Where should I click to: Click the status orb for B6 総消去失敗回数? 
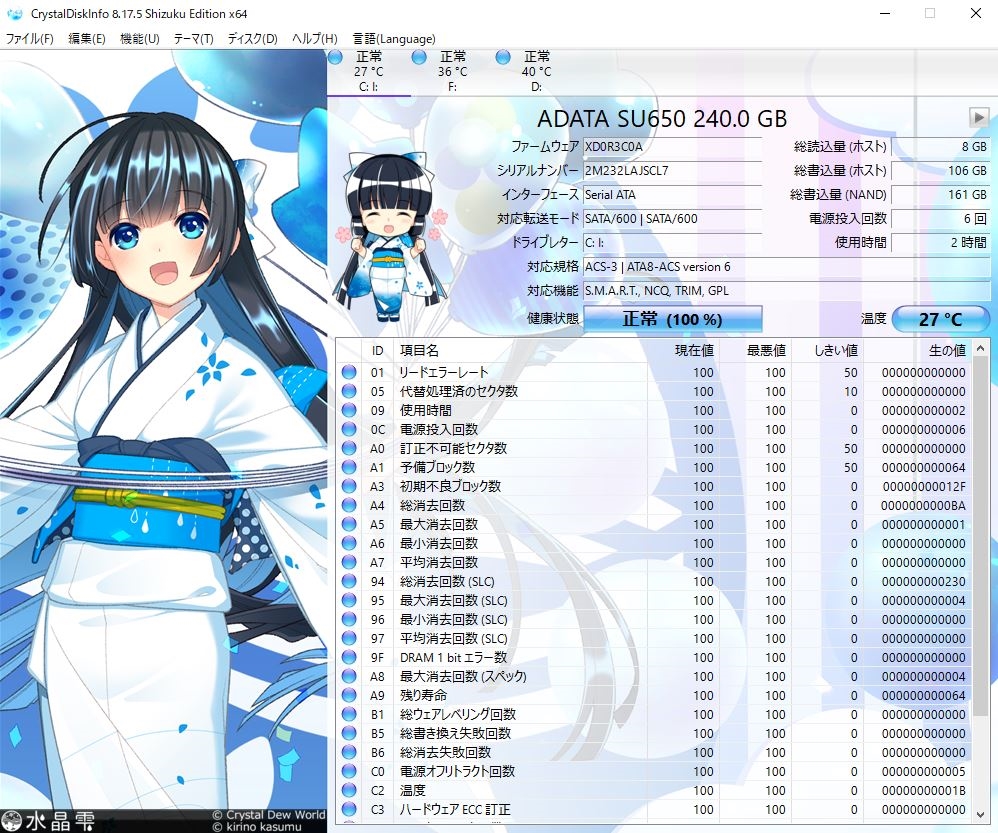click(x=349, y=752)
